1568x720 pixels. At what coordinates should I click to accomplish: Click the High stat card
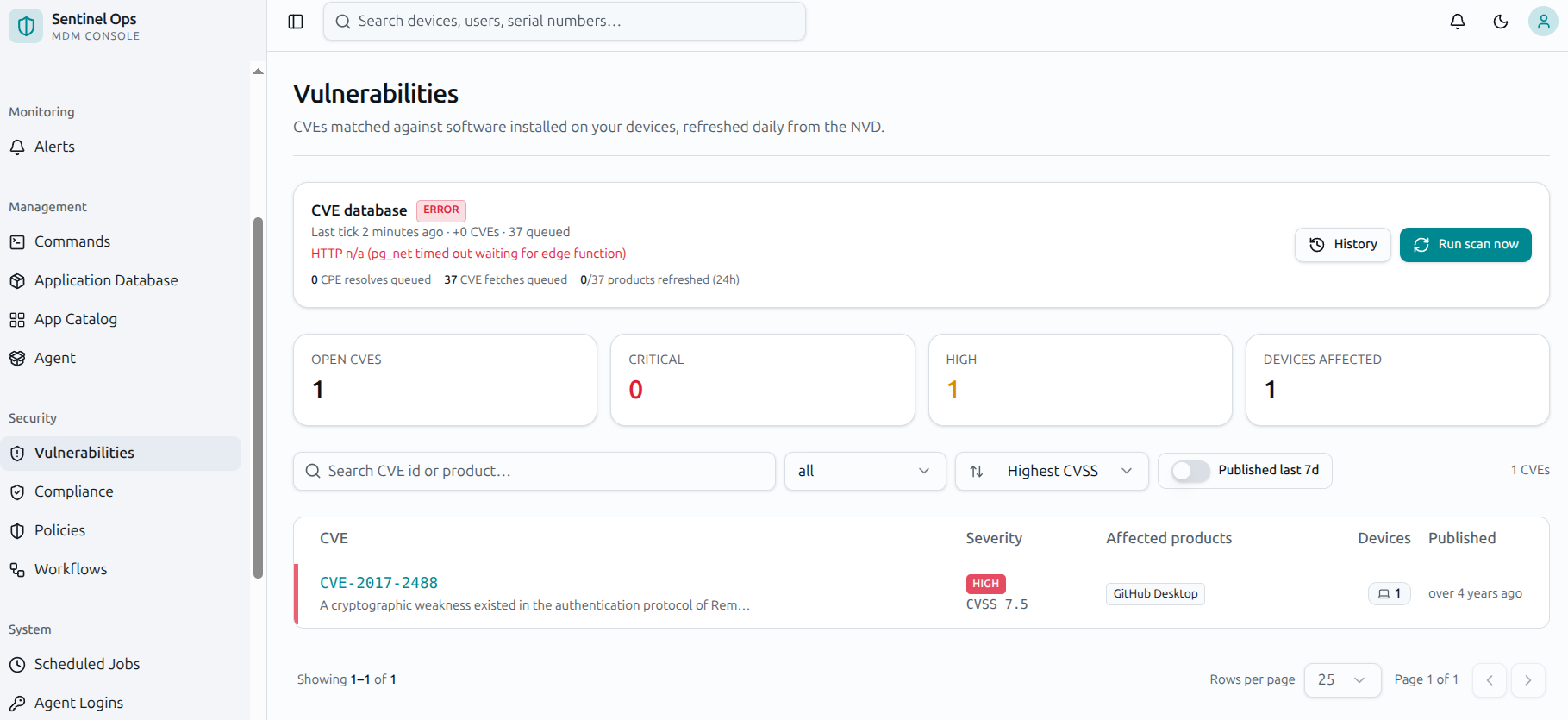tap(1080, 379)
